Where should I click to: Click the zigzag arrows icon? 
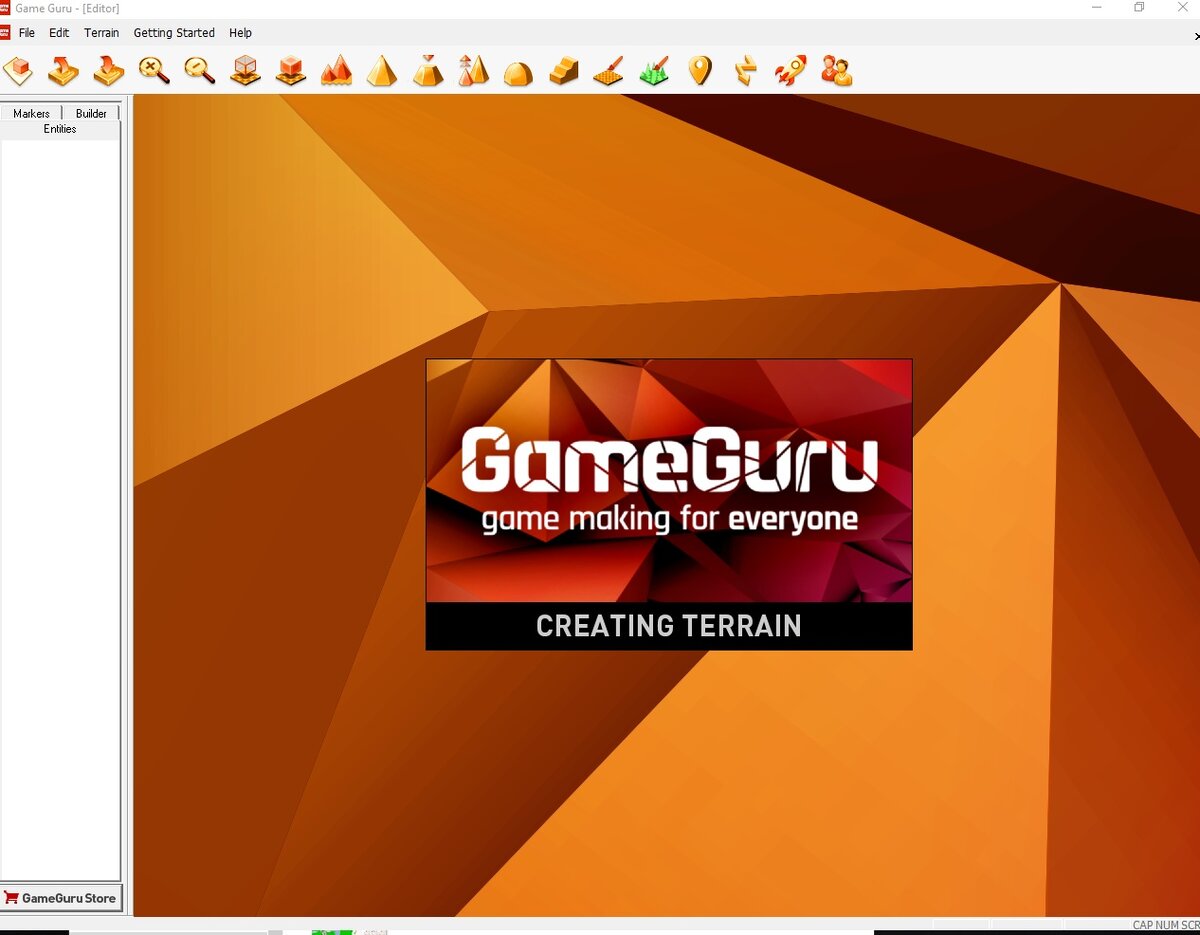coord(745,71)
